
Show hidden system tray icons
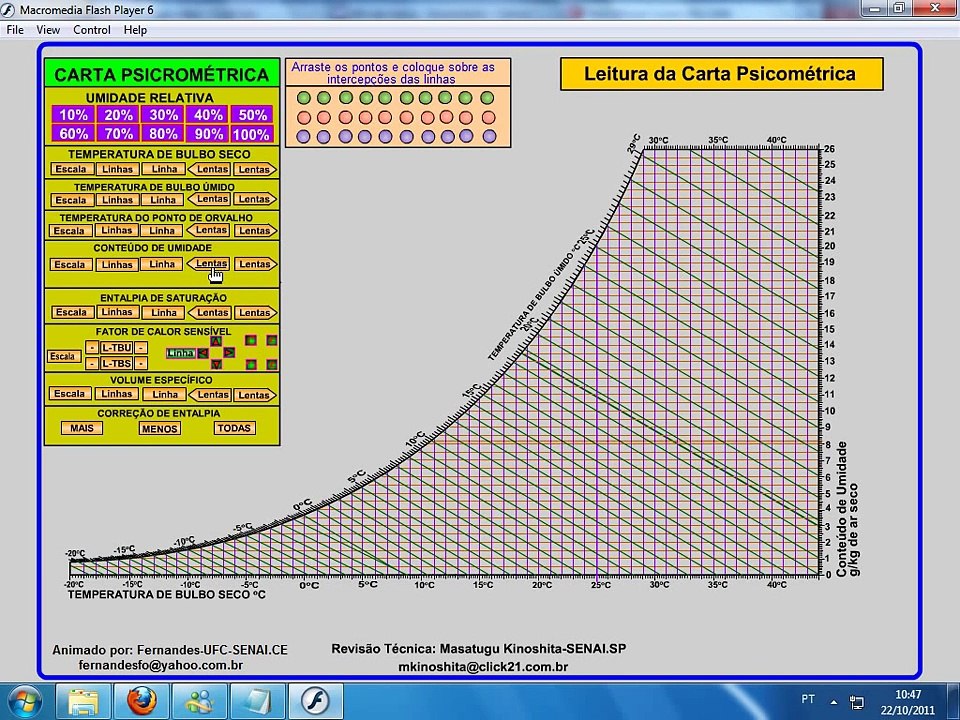[x=834, y=702]
